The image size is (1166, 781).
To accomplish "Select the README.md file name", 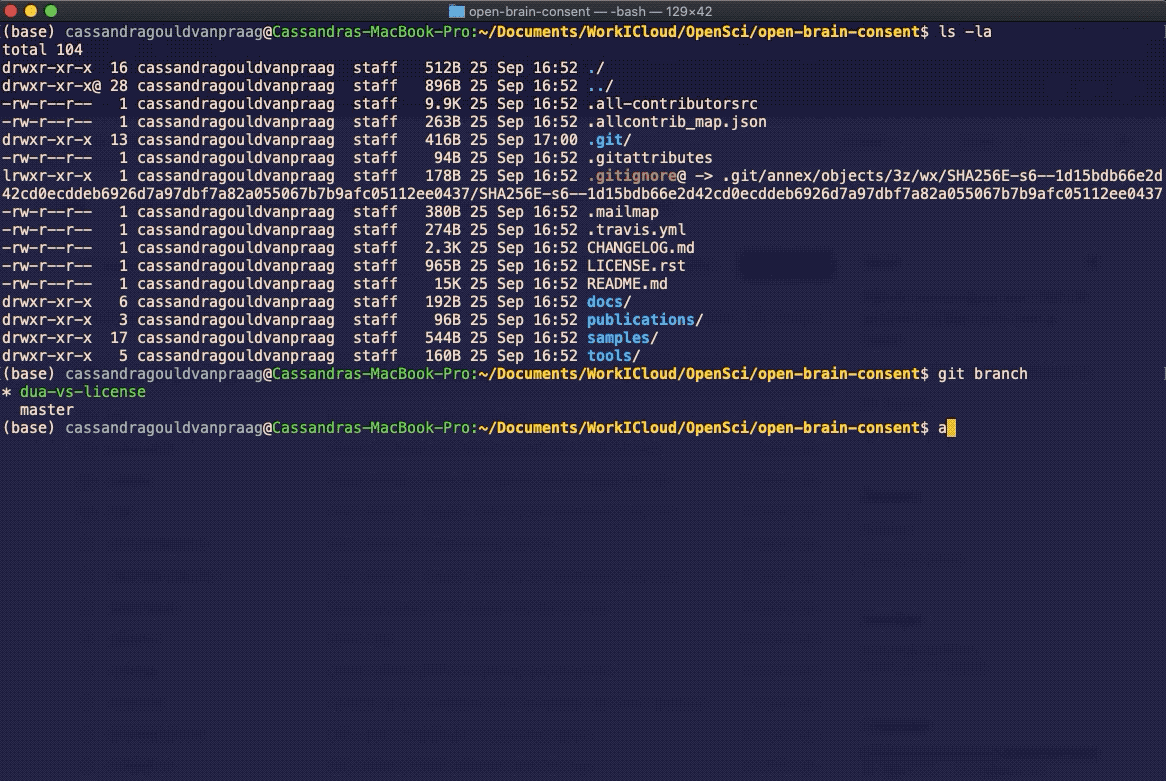I will [629, 283].
